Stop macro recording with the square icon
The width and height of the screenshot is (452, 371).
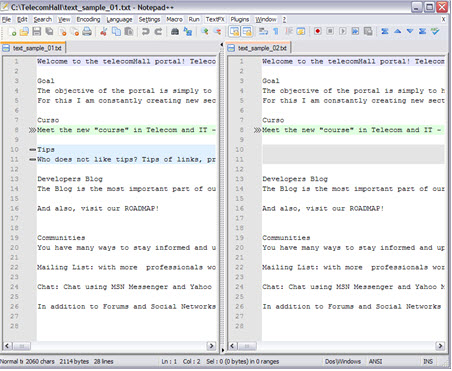[330, 32]
